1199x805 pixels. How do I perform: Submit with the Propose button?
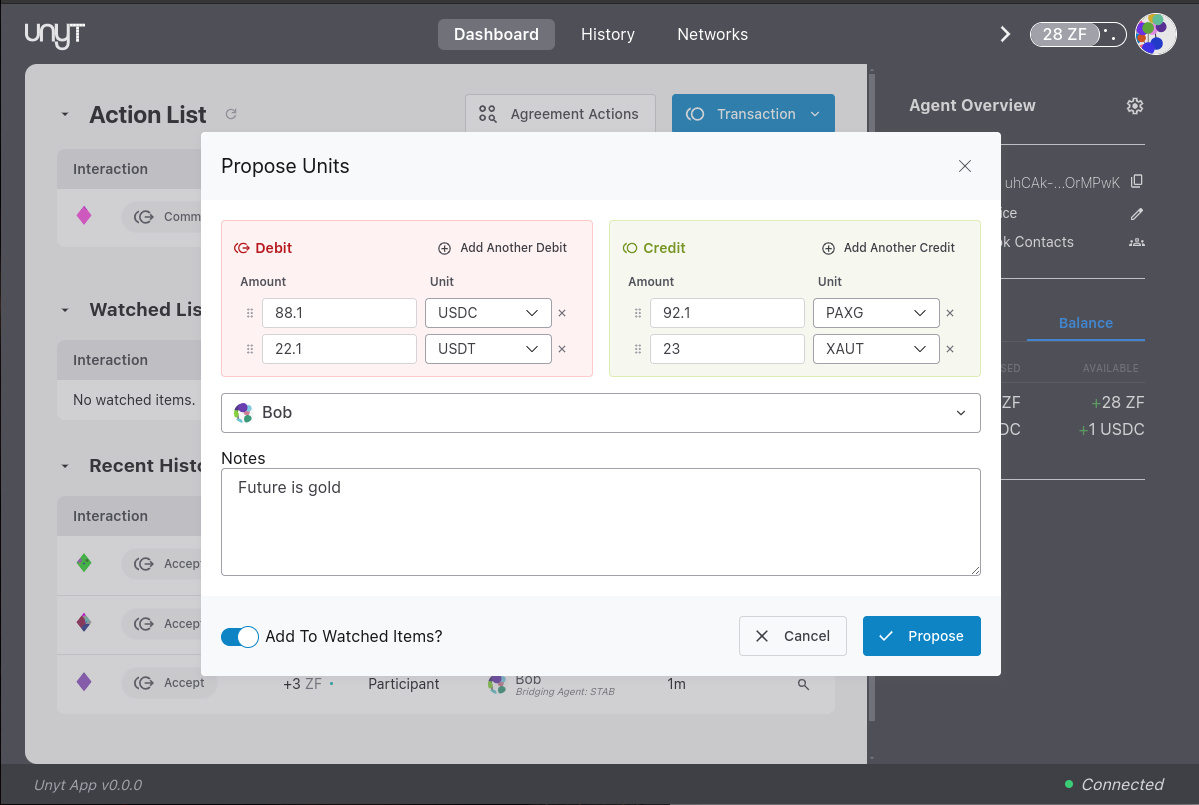pos(921,636)
